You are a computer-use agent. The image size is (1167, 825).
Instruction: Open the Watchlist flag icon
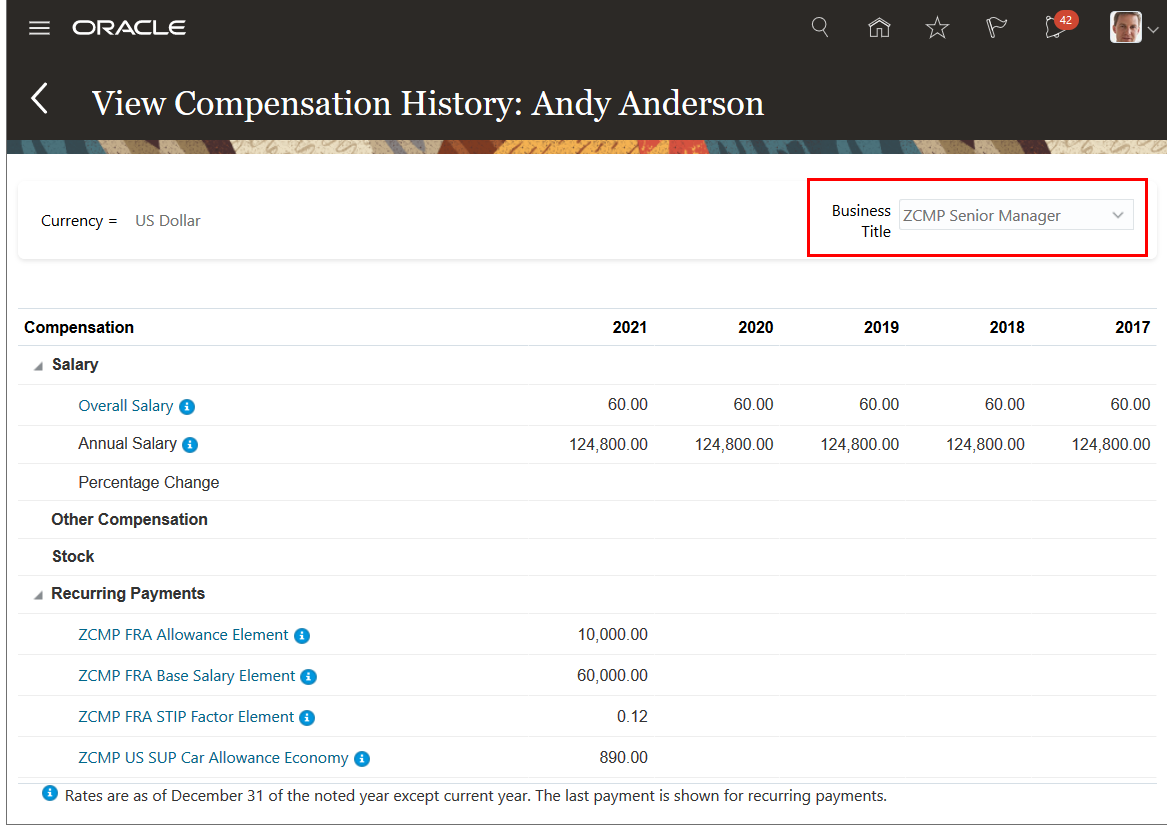pos(996,28)
